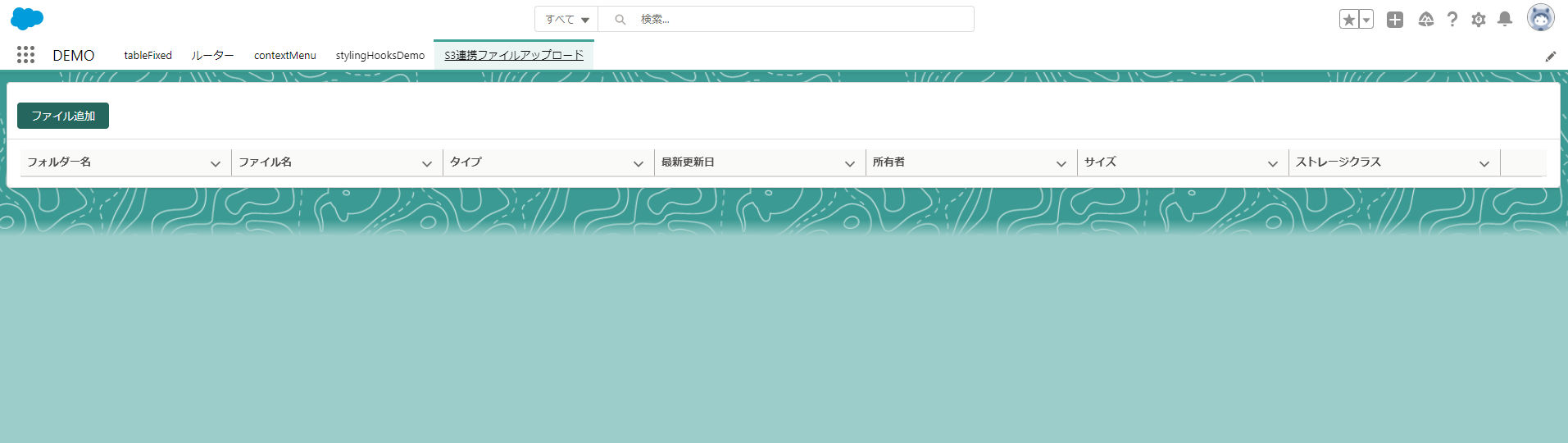Open the App Launcher grid icon
Viewport: 1568px width, 443px height.
25,55
